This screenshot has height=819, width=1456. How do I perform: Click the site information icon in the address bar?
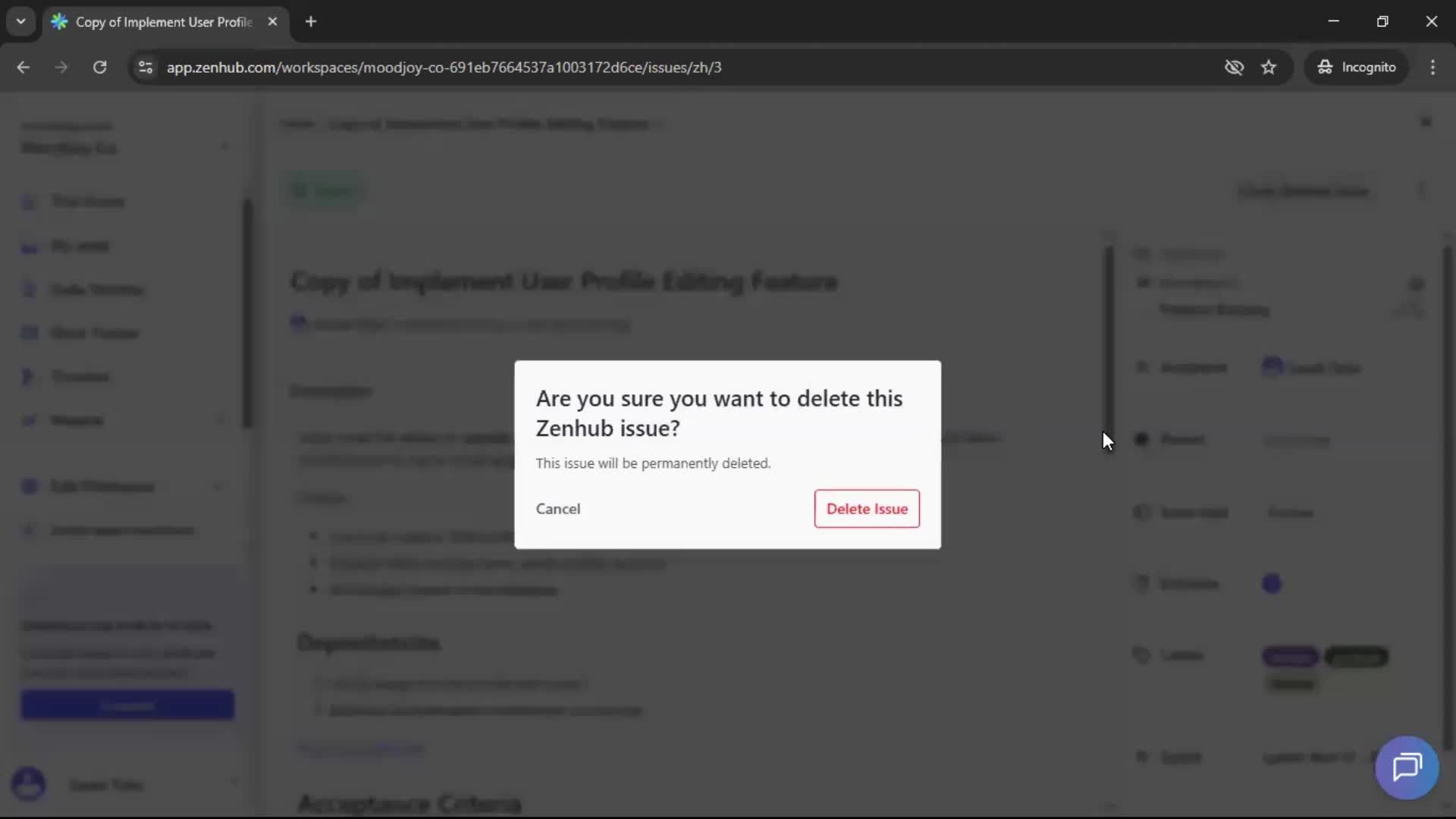pyautogui.click(x=145, y=67)
